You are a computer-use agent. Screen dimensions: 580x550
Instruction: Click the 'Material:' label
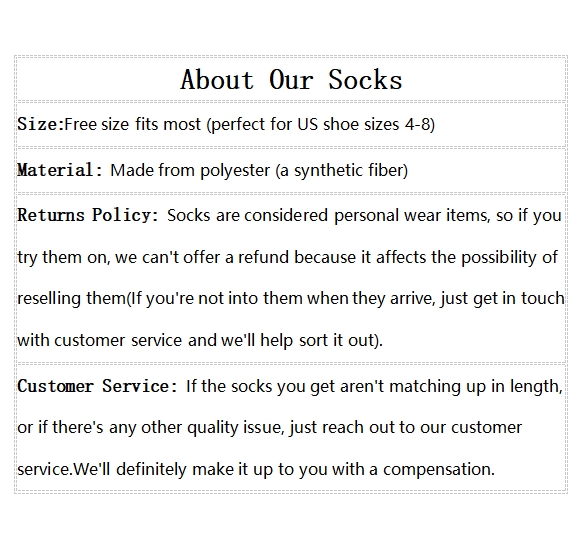coord(60,170)
